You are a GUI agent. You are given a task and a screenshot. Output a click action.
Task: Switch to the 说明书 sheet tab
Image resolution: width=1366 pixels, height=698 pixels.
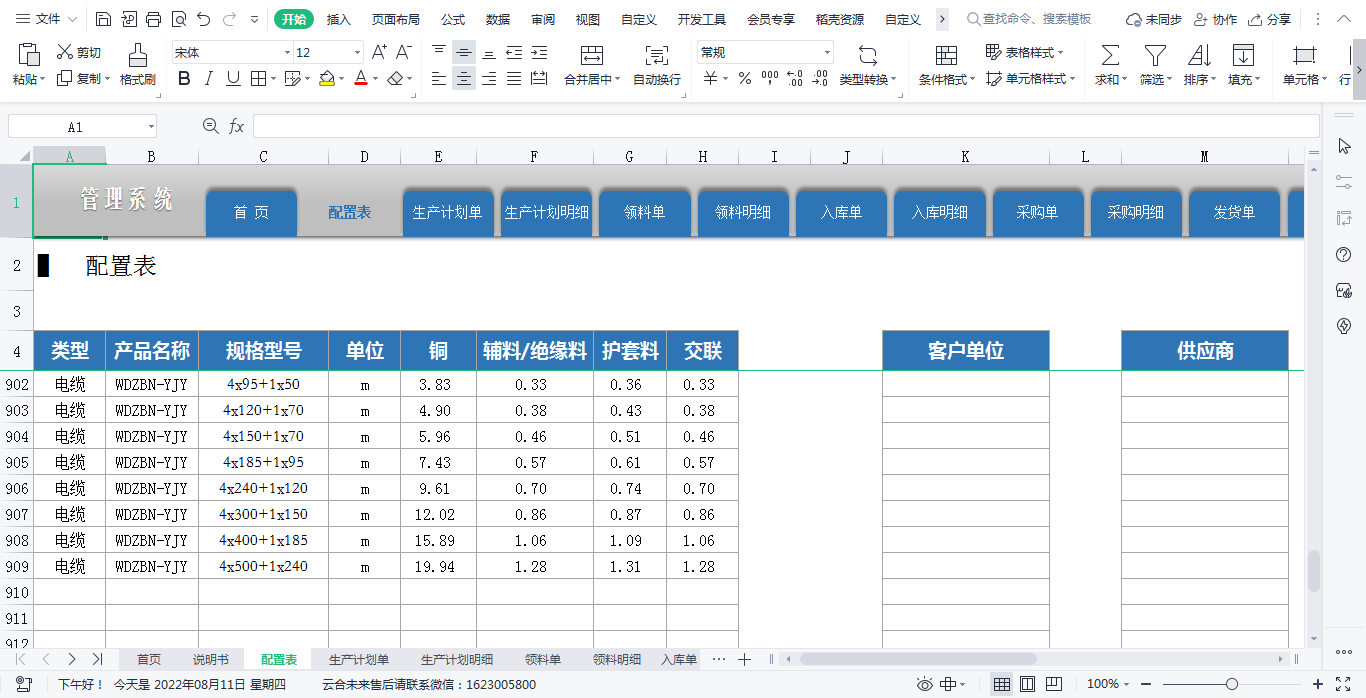[x=211, y=659]
